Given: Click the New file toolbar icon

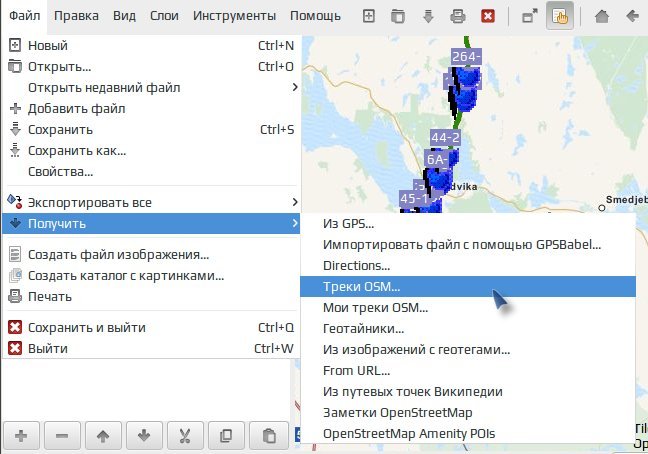Looking at the screenshot, I should (x=368, y=17).
